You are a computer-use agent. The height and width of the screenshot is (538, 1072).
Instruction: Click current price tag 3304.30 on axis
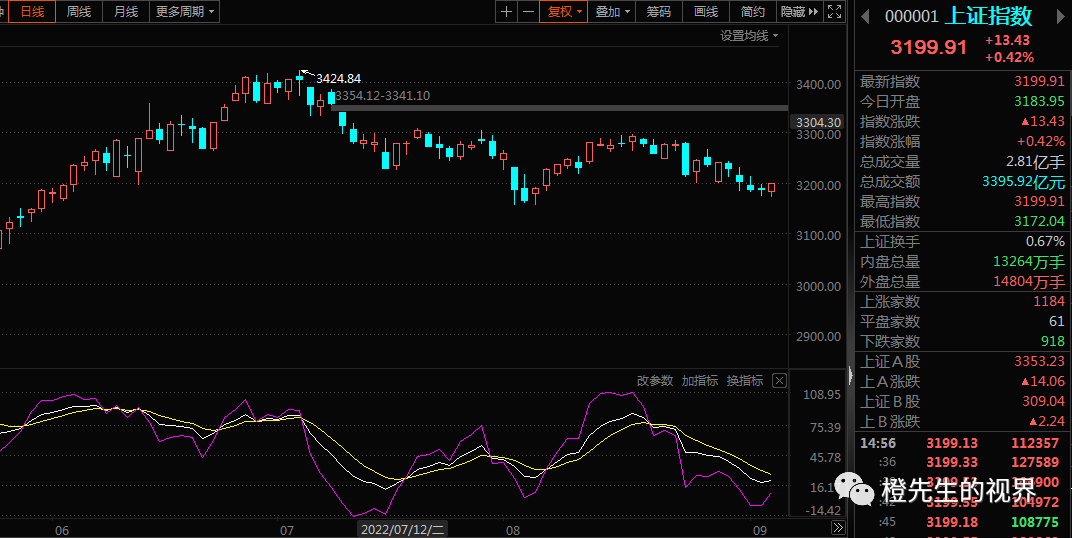(818, 122)
